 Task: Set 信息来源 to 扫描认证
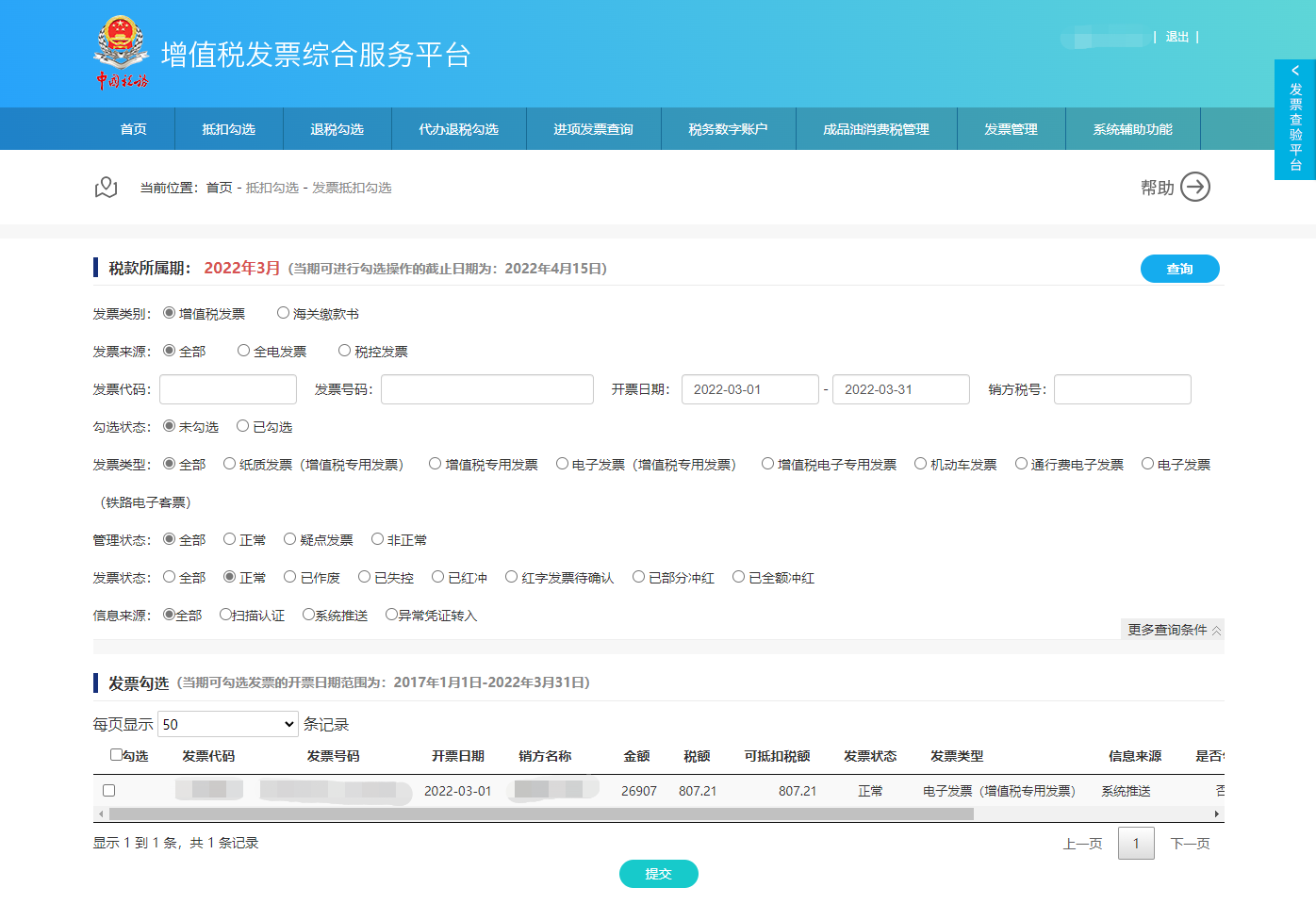[x=225, y=615]
